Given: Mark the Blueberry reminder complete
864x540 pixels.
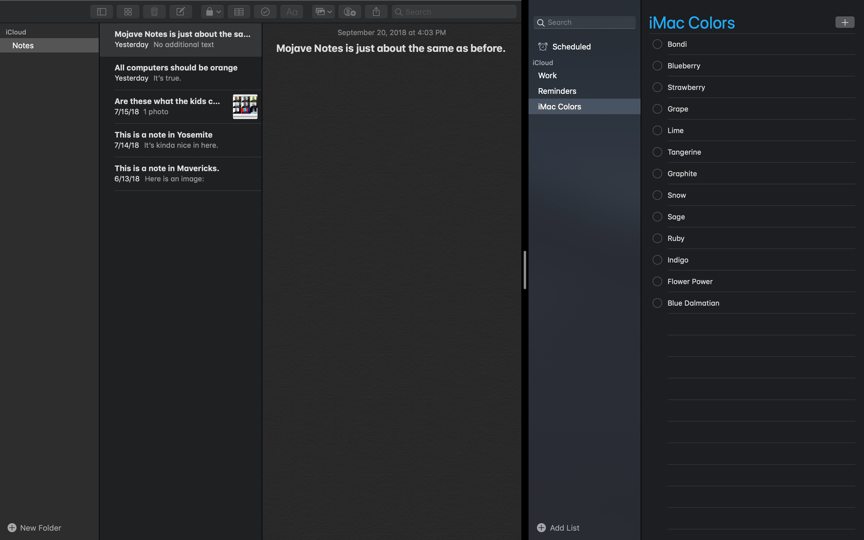Looking at the screenshot, I should coord(657,66).
